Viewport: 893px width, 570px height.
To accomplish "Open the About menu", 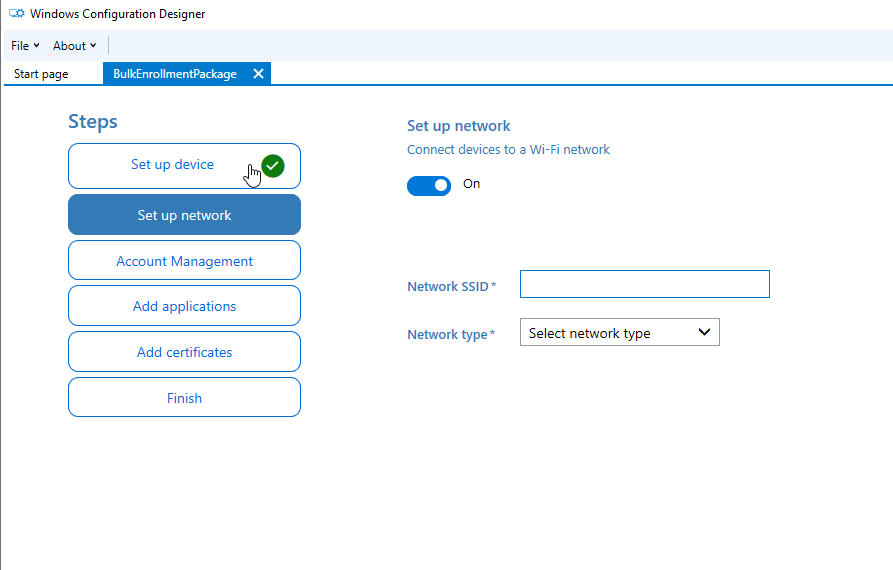I will [x=75, y=46].
